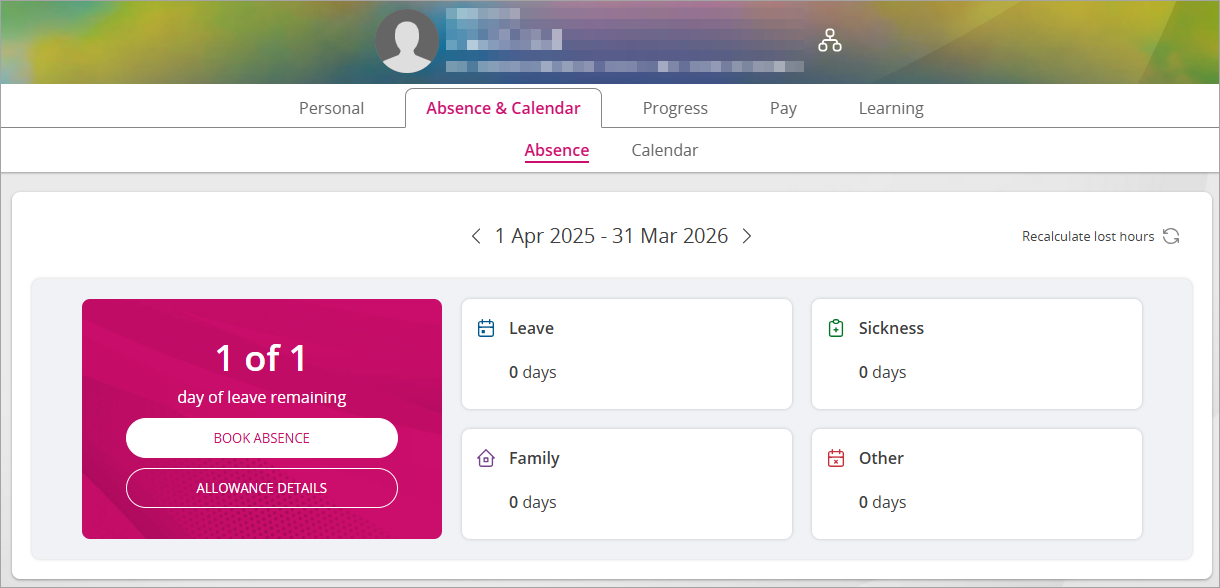Open the Pay tab
Viewport: 1220px width, 588px height.
pos(783,108)
